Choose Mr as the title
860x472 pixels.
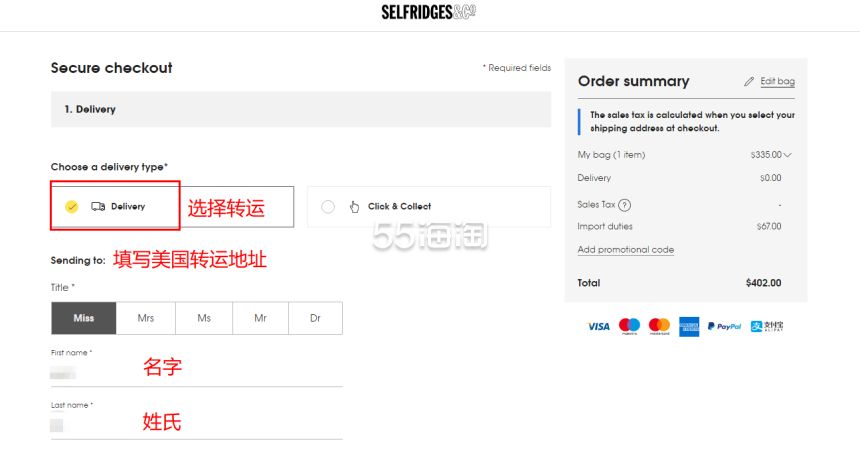pos(261,318)
